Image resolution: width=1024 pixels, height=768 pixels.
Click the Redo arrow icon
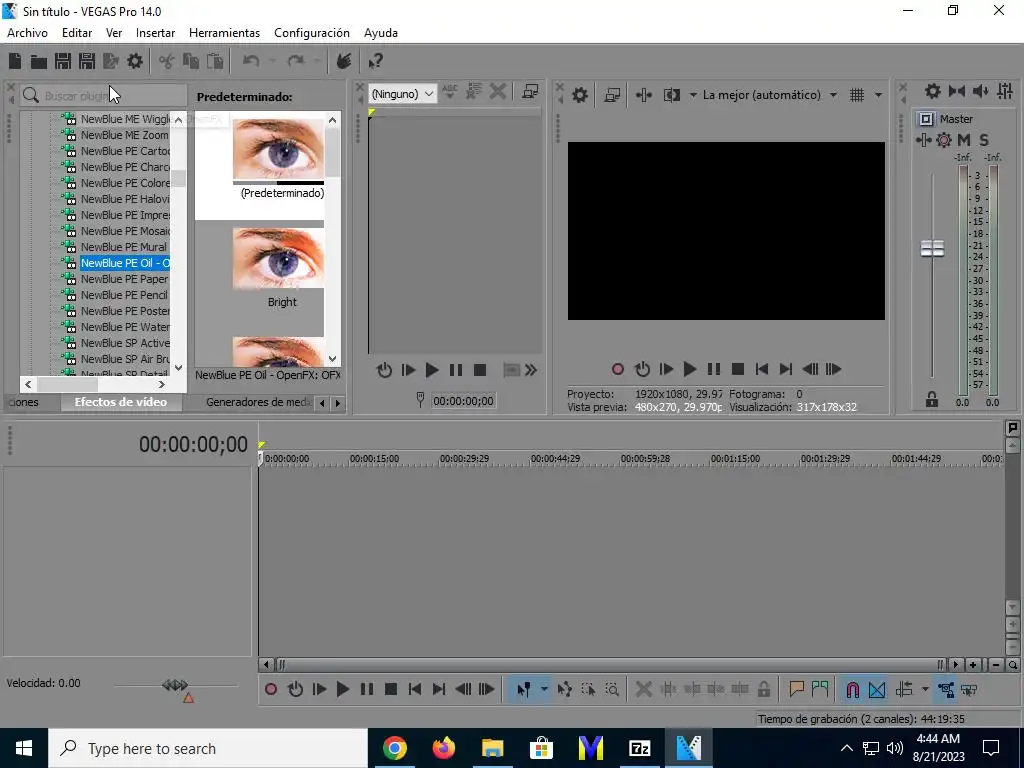[x=296, y=61]
